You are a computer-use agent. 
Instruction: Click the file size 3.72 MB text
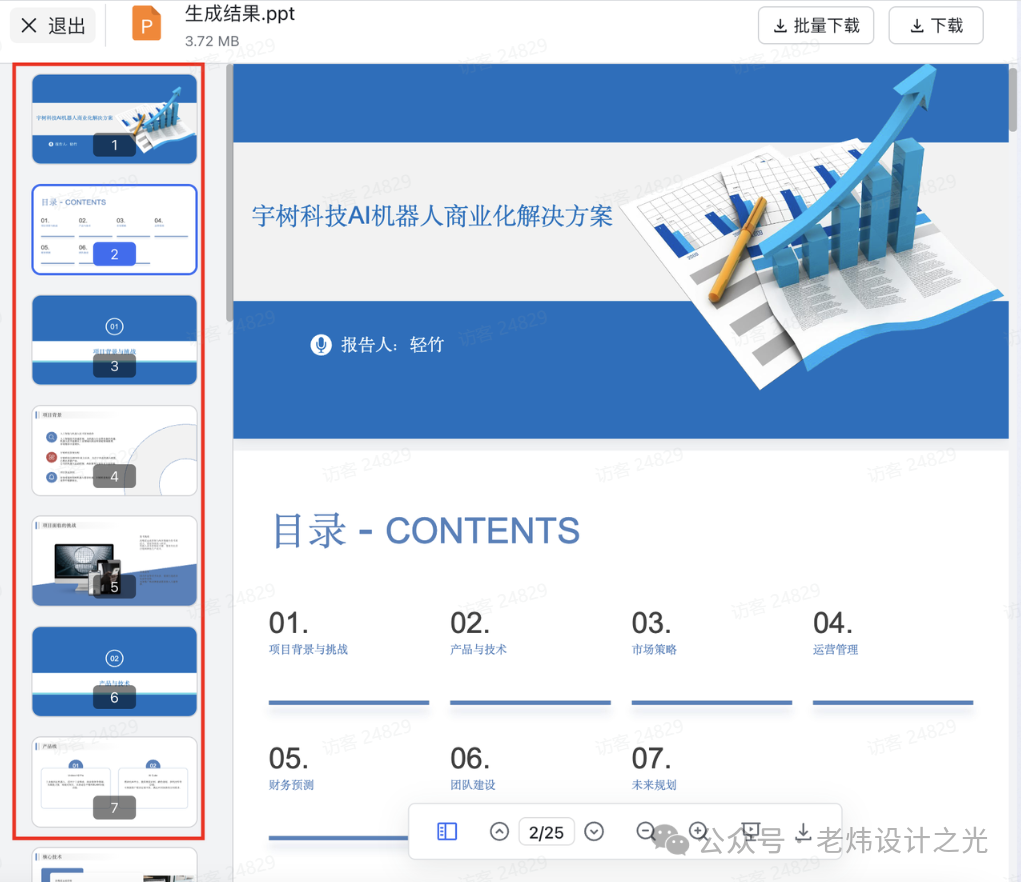(x=212, y=41)
